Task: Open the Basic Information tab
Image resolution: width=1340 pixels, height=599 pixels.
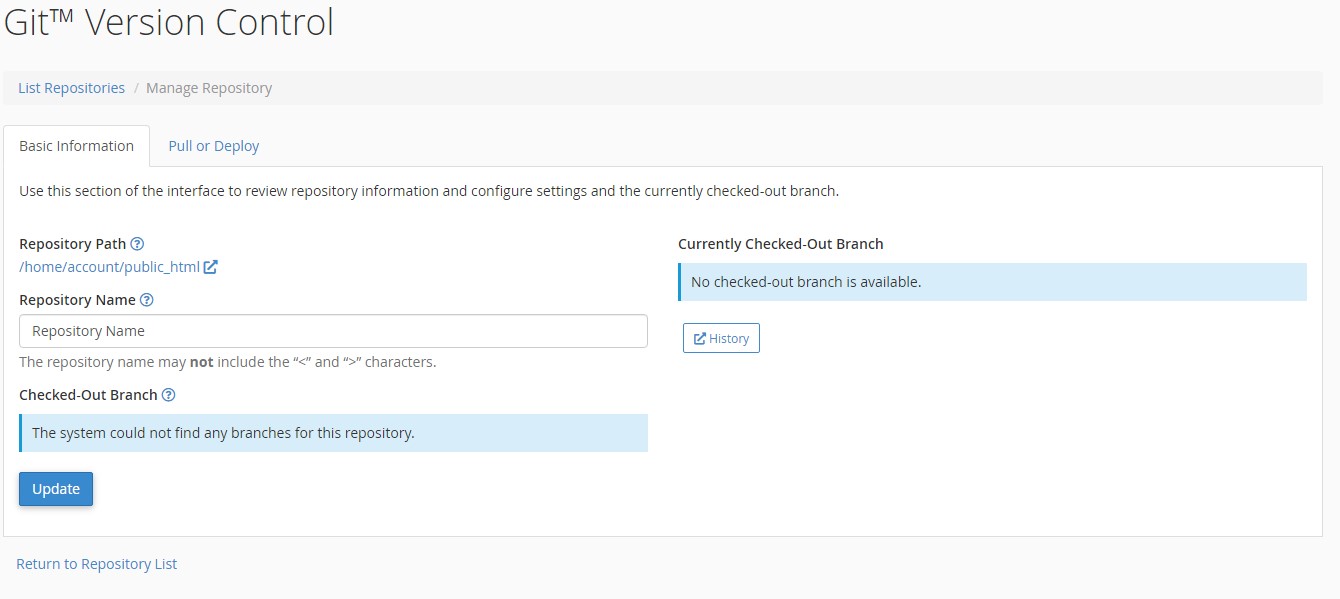Action: coord(76,146)
